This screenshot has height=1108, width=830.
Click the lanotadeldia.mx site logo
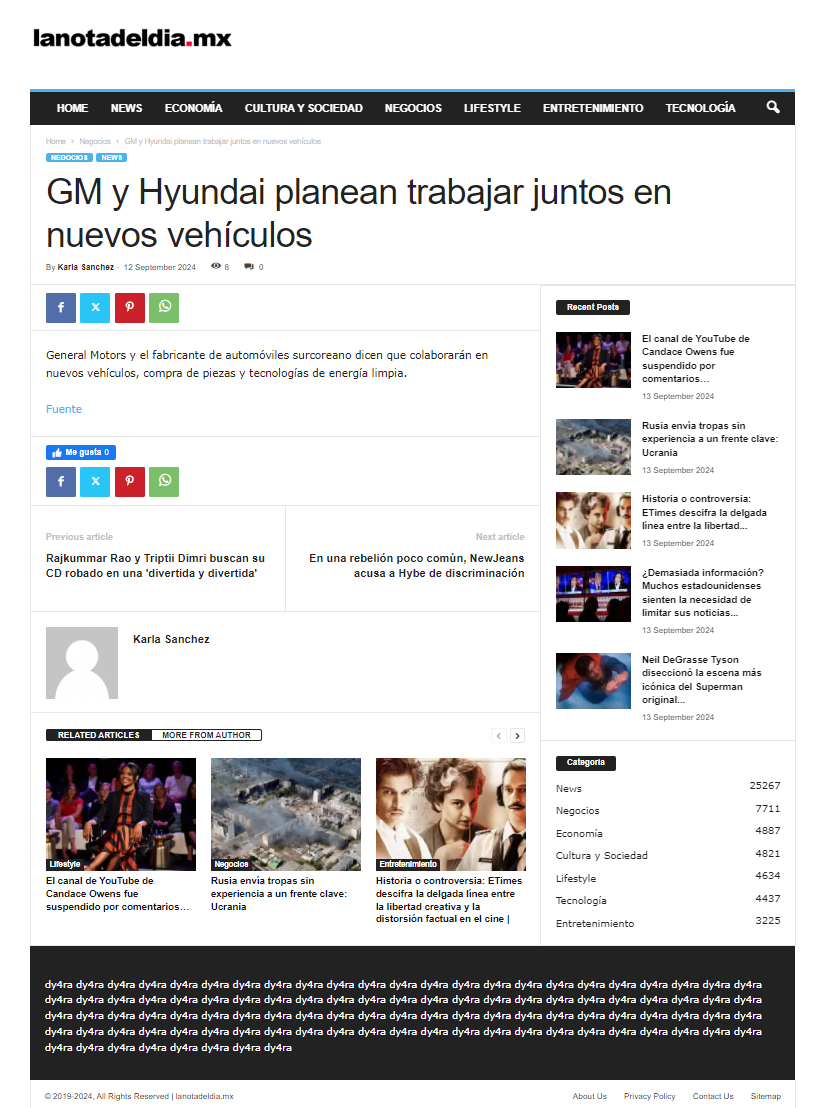[x=132, y=37]
